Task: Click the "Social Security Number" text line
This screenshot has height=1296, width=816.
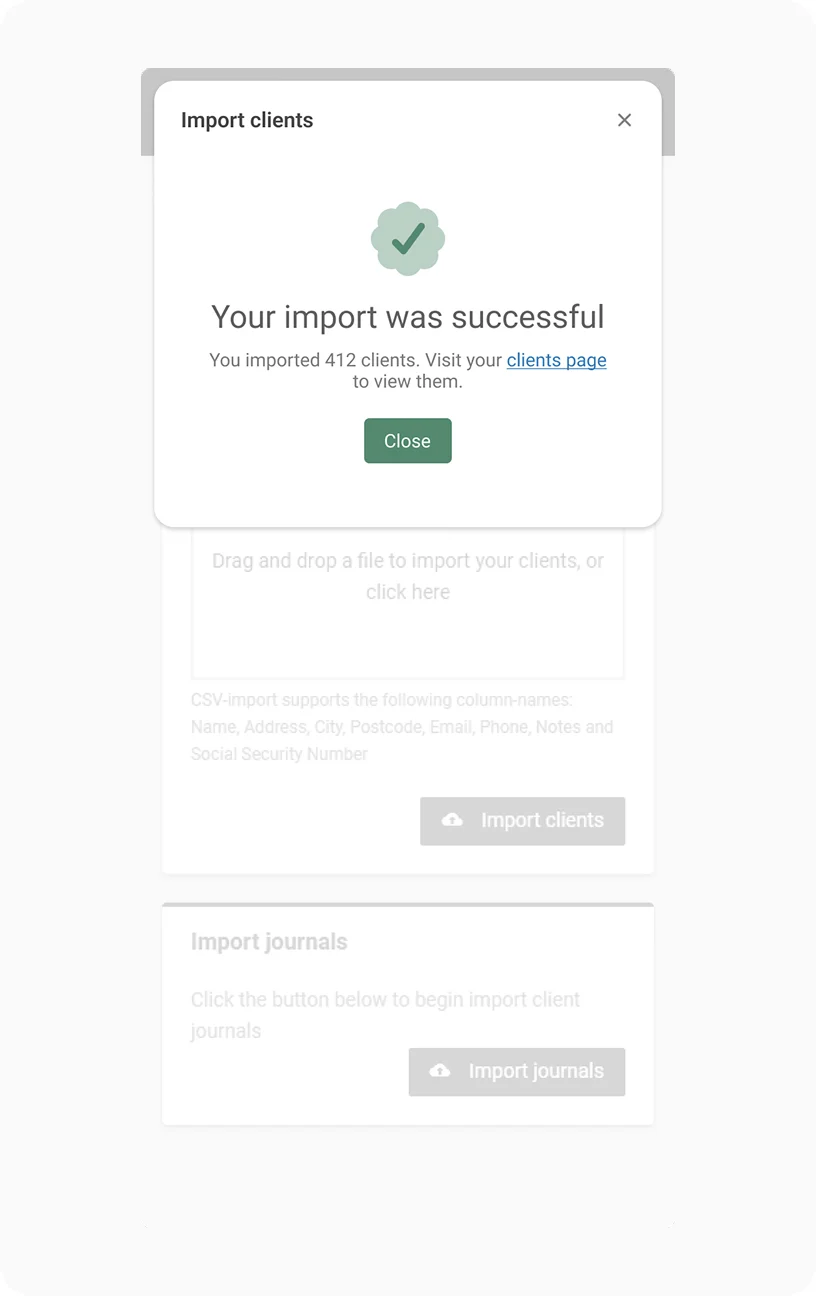Action: click(279, 754)
